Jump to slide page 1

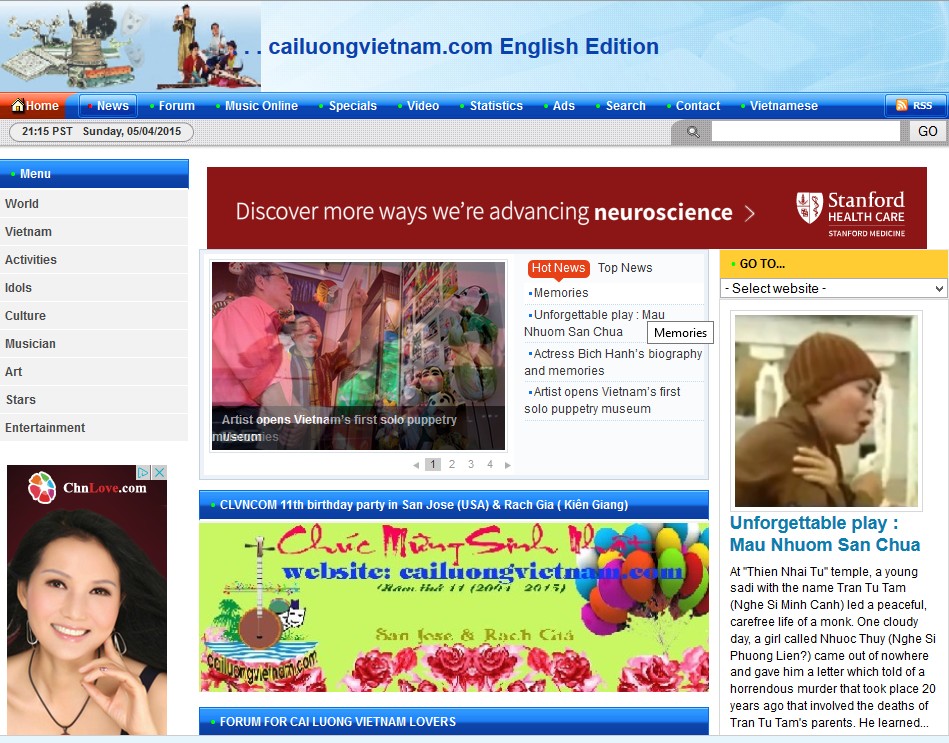[433, 465]
